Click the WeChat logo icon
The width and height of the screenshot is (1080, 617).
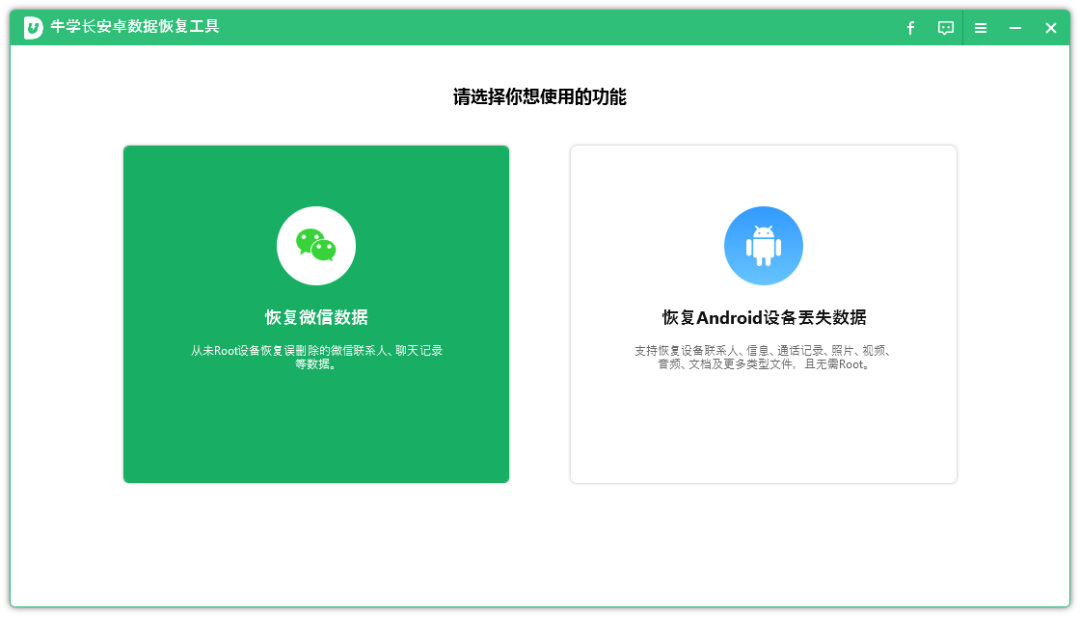pyautogui.click(x=316, y=246)
